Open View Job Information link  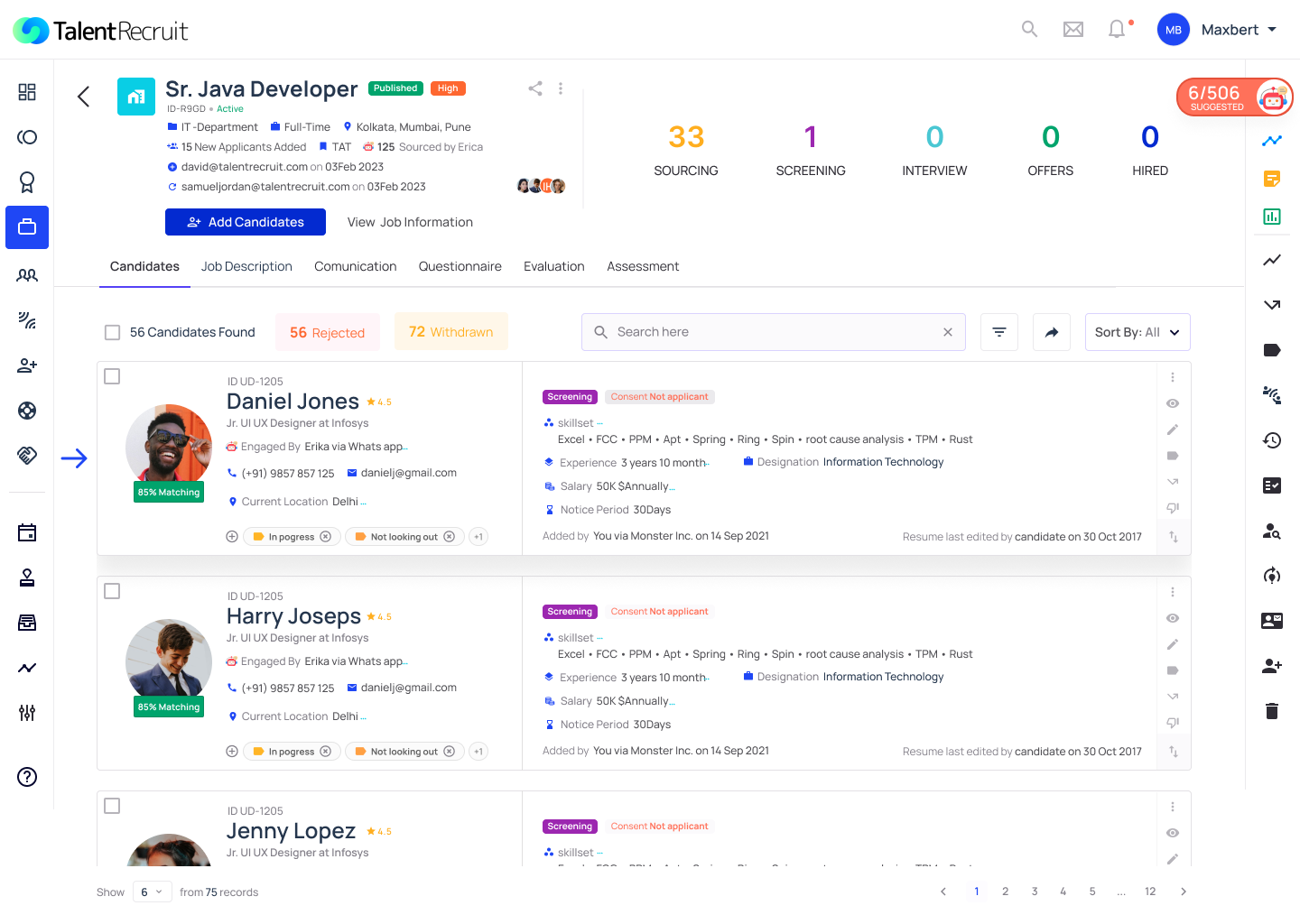(410, 222)
